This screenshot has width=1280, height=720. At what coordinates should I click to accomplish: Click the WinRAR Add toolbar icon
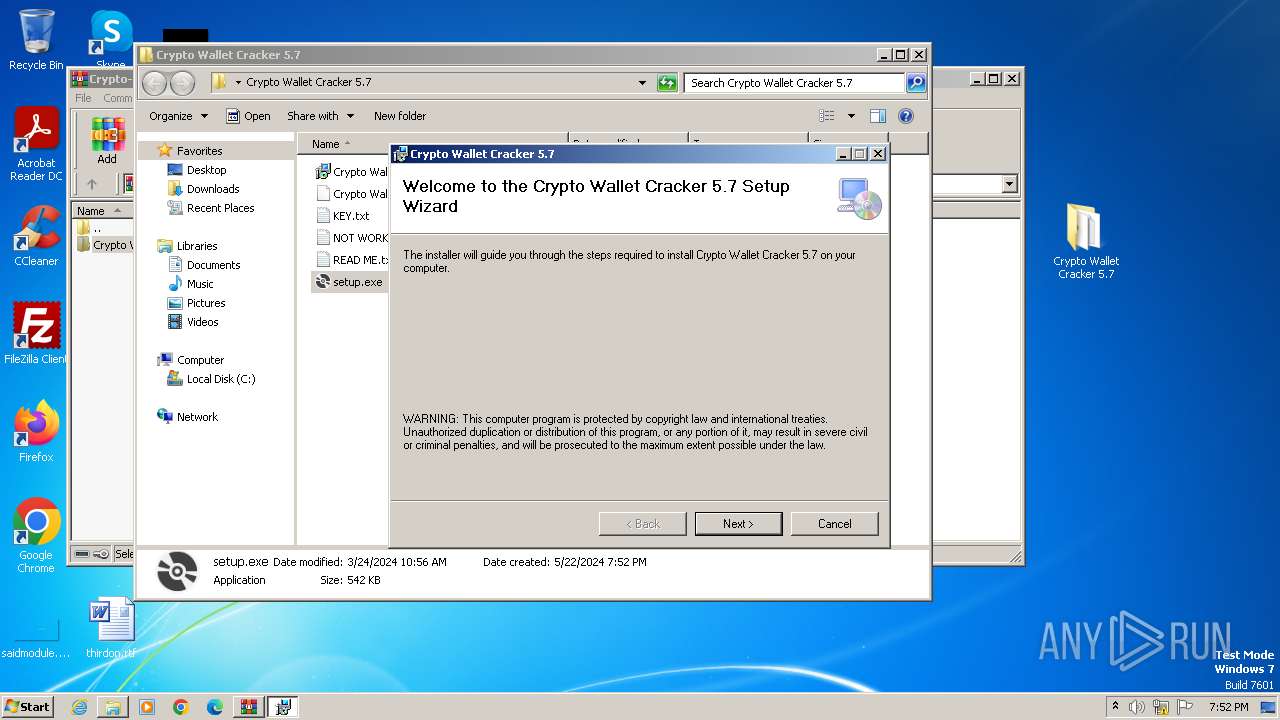coord(107,141)
